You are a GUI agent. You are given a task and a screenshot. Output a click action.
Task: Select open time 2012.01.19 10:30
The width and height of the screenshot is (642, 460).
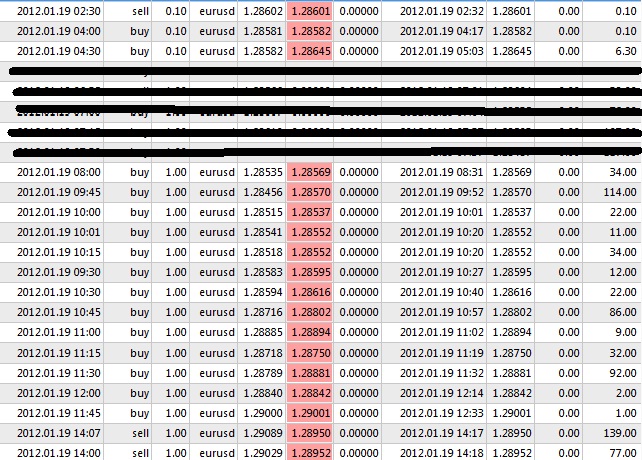[x=59, y=292]
